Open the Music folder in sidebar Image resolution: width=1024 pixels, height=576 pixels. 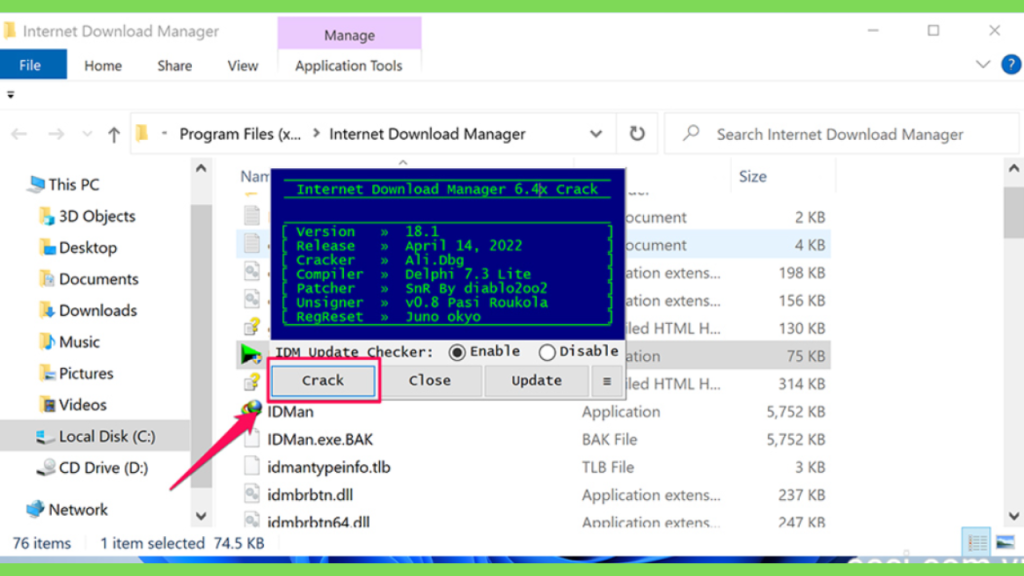pyautogui.click(x=69, y=342)
